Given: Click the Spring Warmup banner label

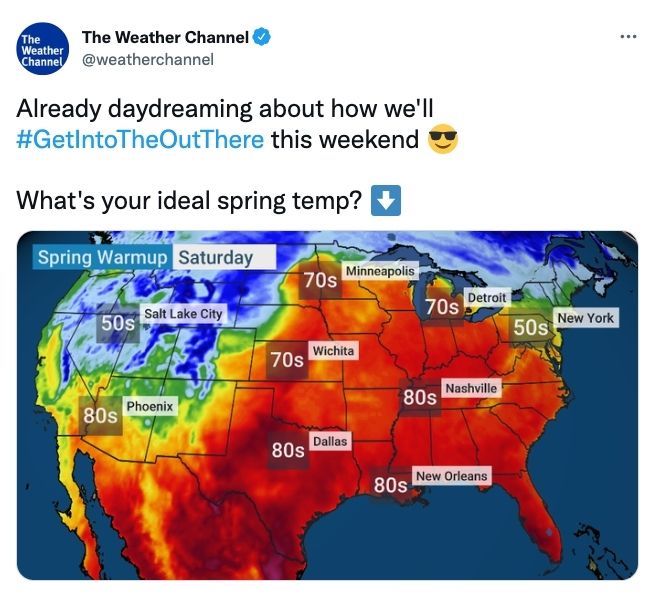Looking at the screenshot, I should click(102, 257).
